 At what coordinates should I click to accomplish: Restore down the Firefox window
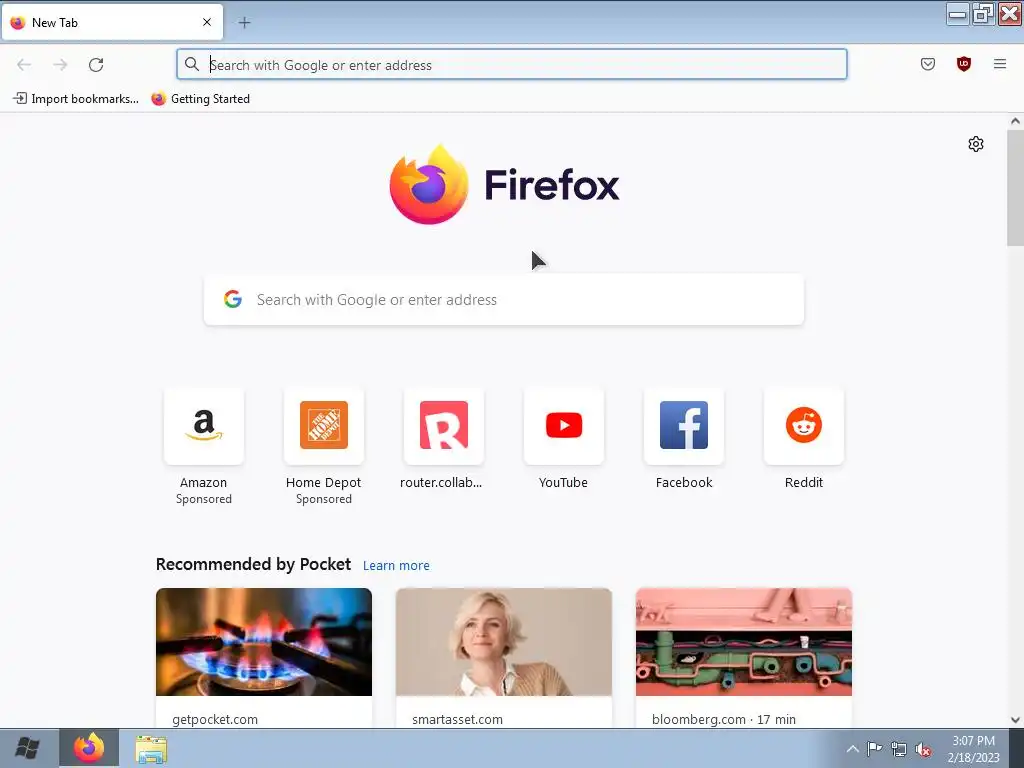[x=982, y=14]
